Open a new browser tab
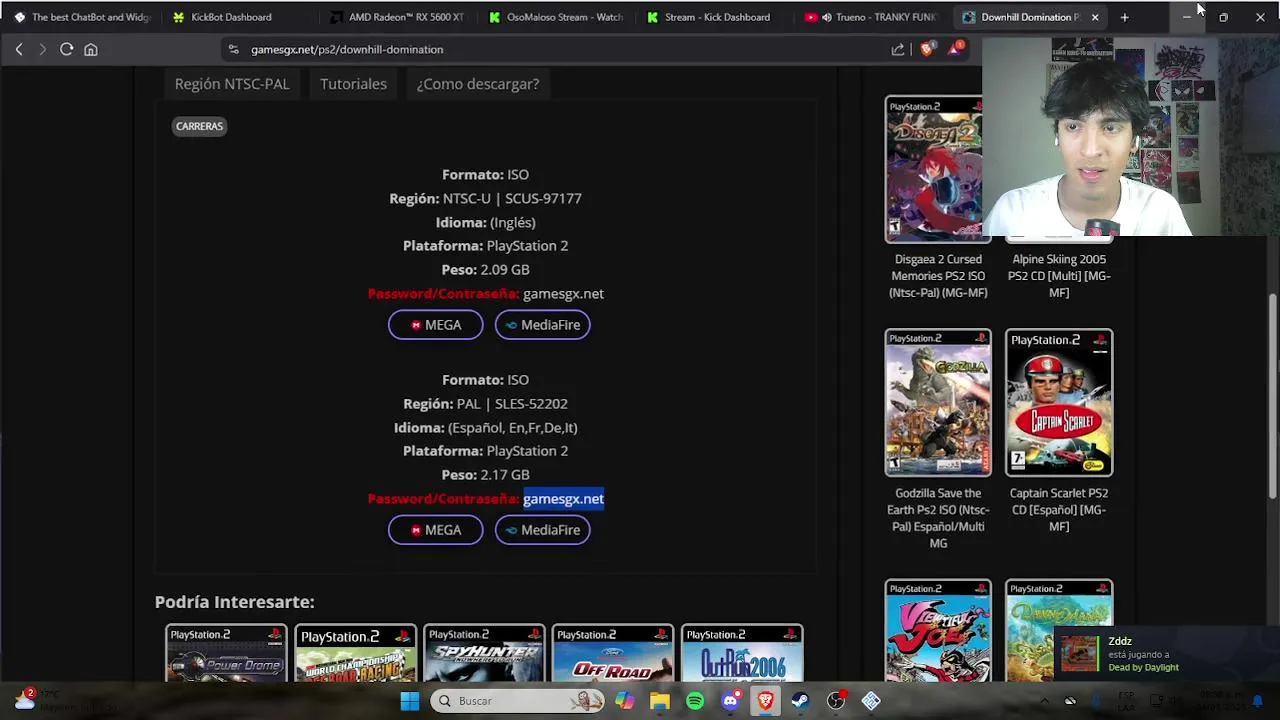 point(1124,17)
